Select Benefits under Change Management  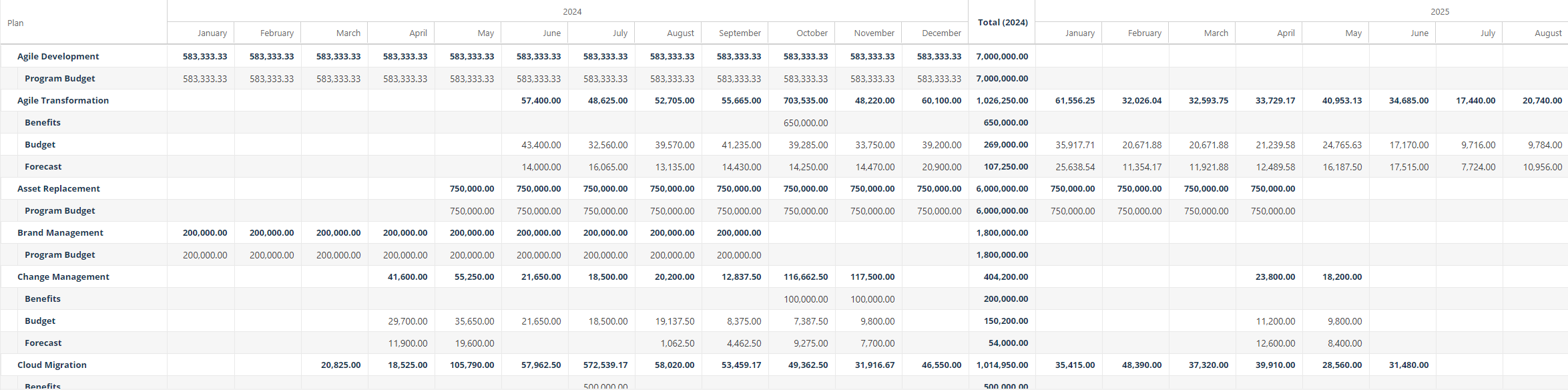(43, 299)
